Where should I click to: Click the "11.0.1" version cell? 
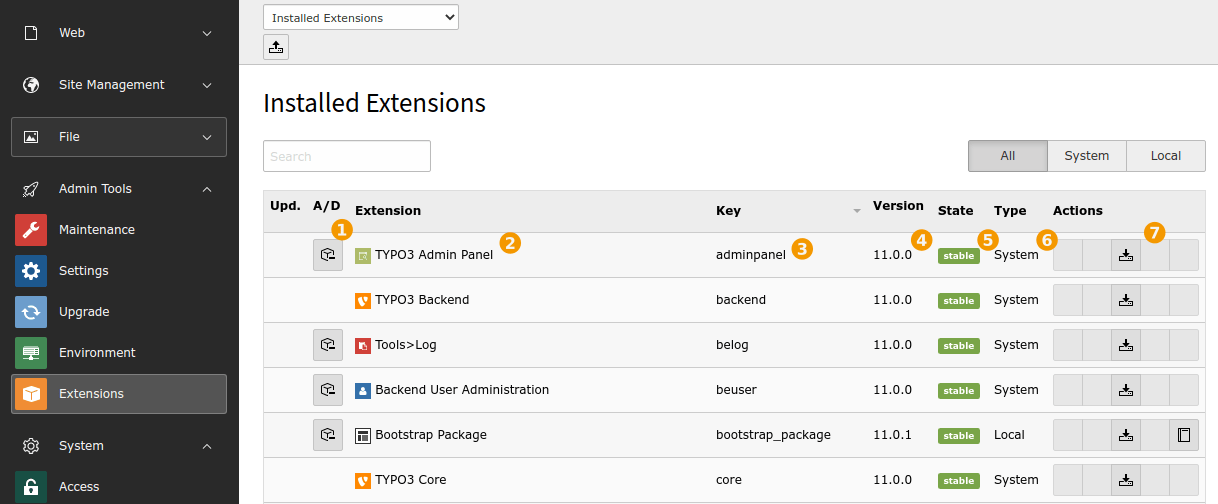point(892,435)
